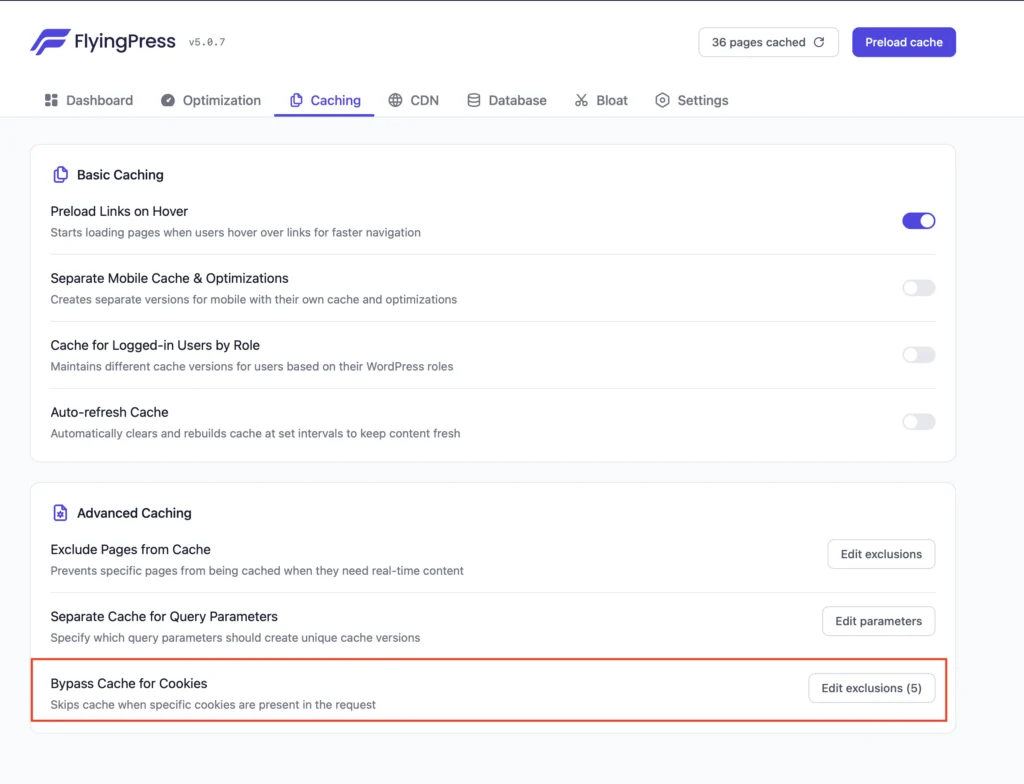Click description 'Creates separate versions for mobile'
Screen dimensions: 1024x784
(253, 299)
